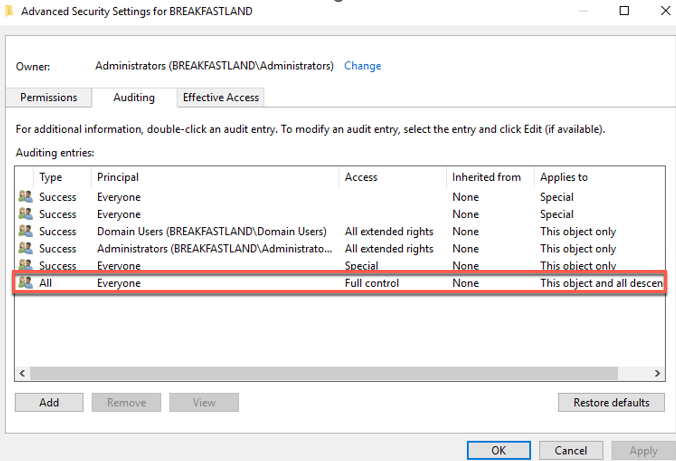Click user icon of the highlighted All entry
676x461 pixels.
click(25, 283)
